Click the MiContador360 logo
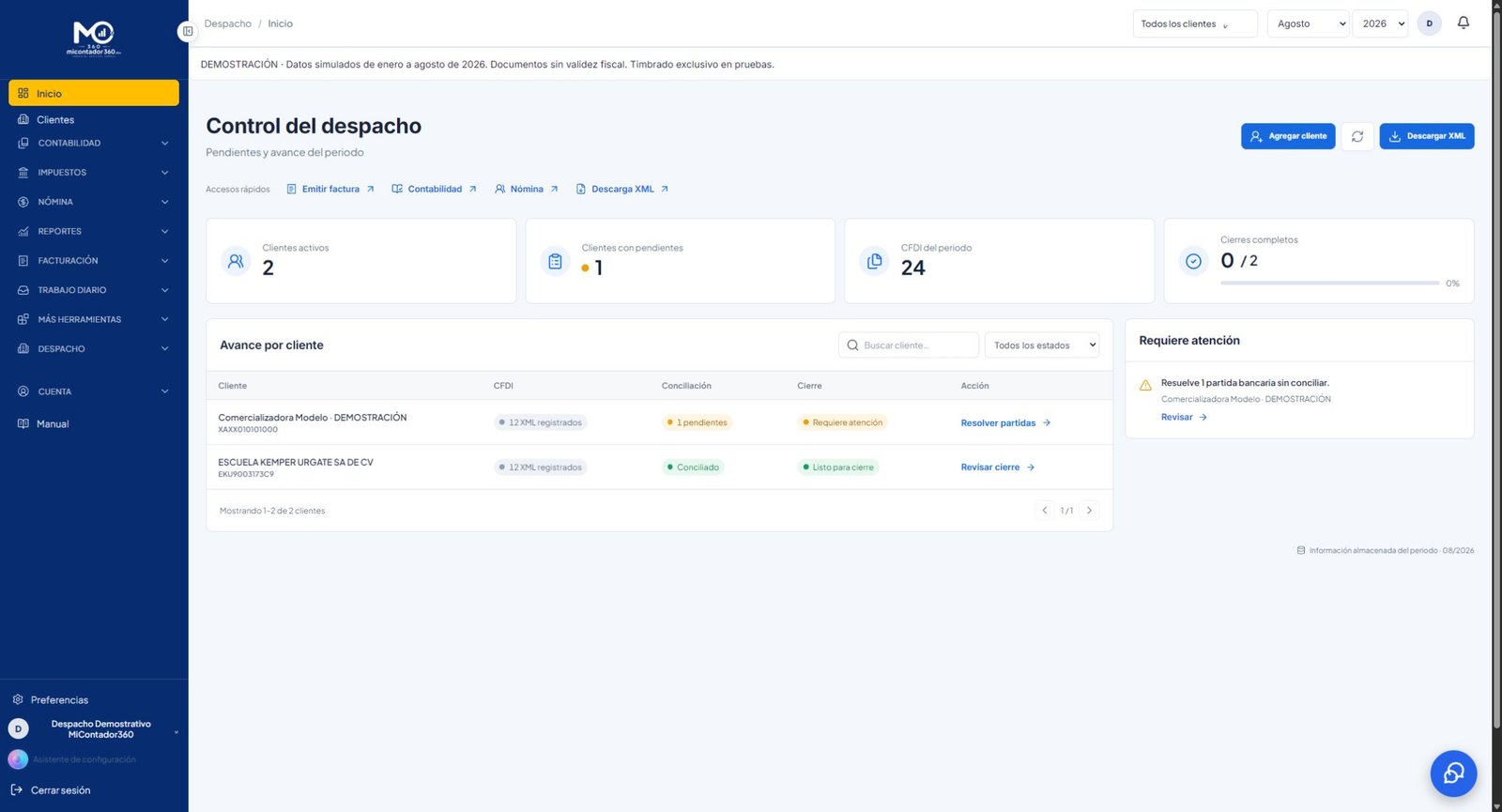Image resolution: width=1502 pixels, height=812 pixels. [94, 38]
